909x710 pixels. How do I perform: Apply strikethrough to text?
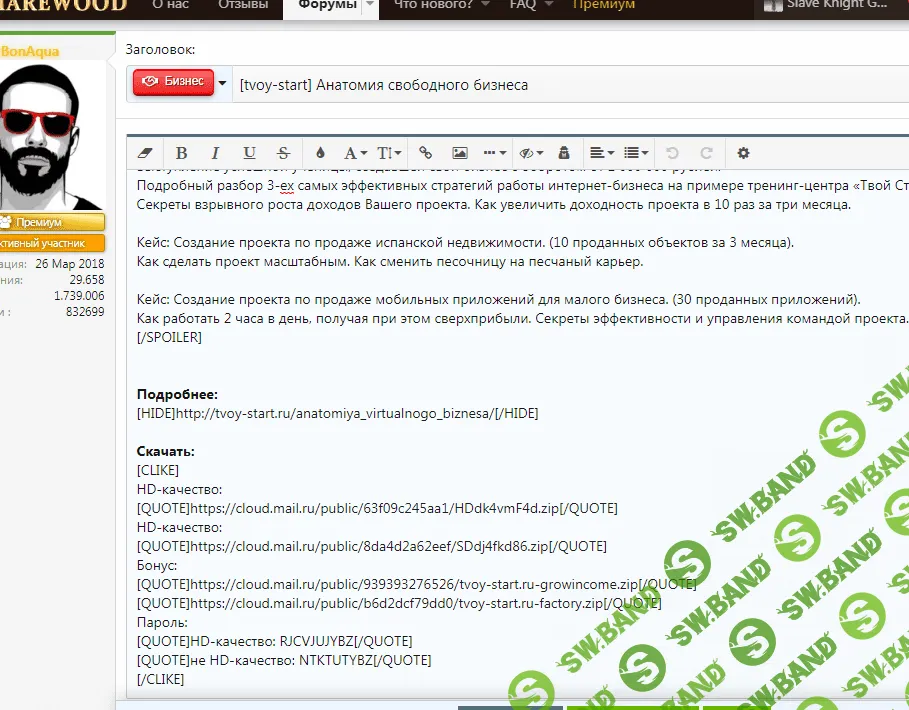point(283,153)
